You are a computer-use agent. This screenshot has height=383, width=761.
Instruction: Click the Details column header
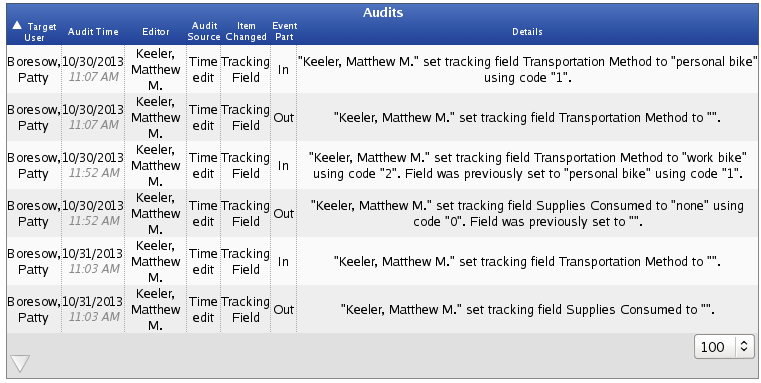pyautogui.click(x=527, y=32)
